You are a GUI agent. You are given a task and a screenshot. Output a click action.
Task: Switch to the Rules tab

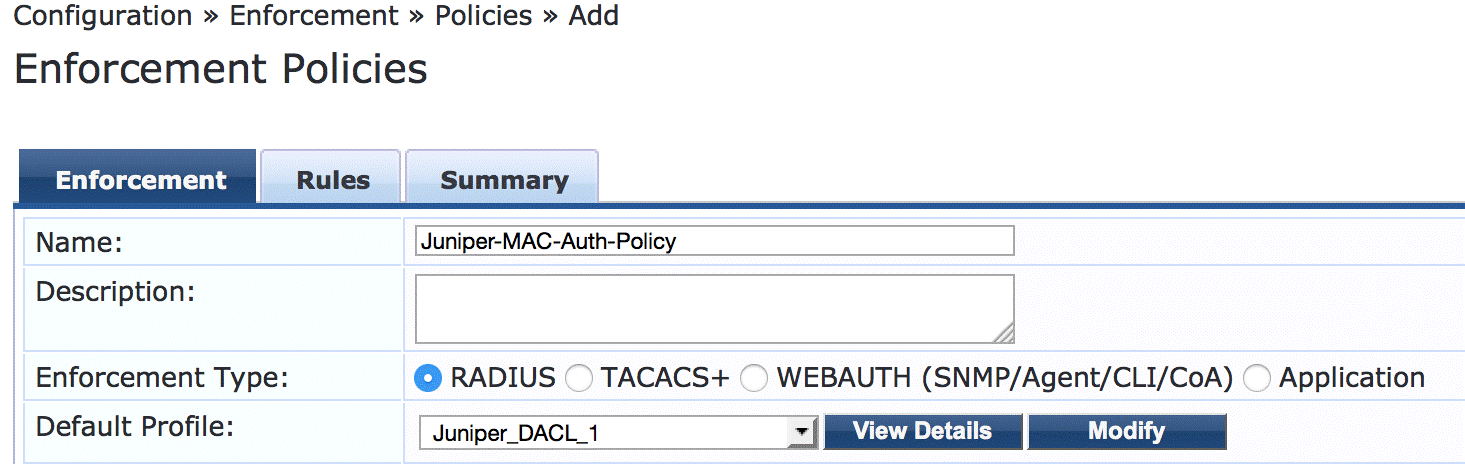tap(332, 180)
